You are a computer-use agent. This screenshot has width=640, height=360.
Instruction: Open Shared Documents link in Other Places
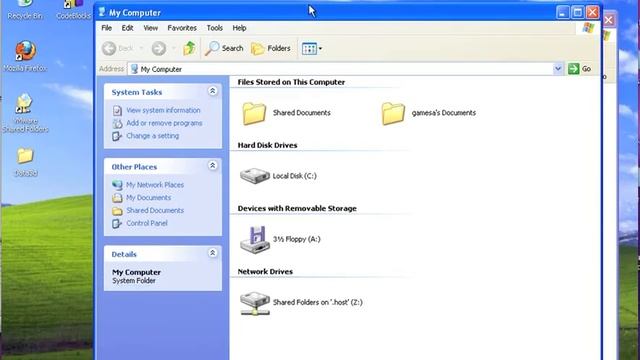click(155, 210)
